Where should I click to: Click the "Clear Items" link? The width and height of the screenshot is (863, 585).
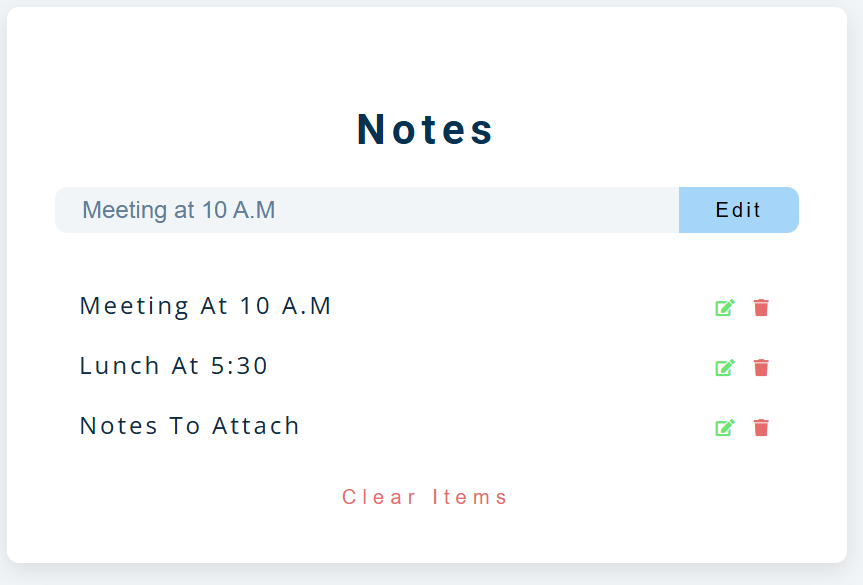point(425,497)
